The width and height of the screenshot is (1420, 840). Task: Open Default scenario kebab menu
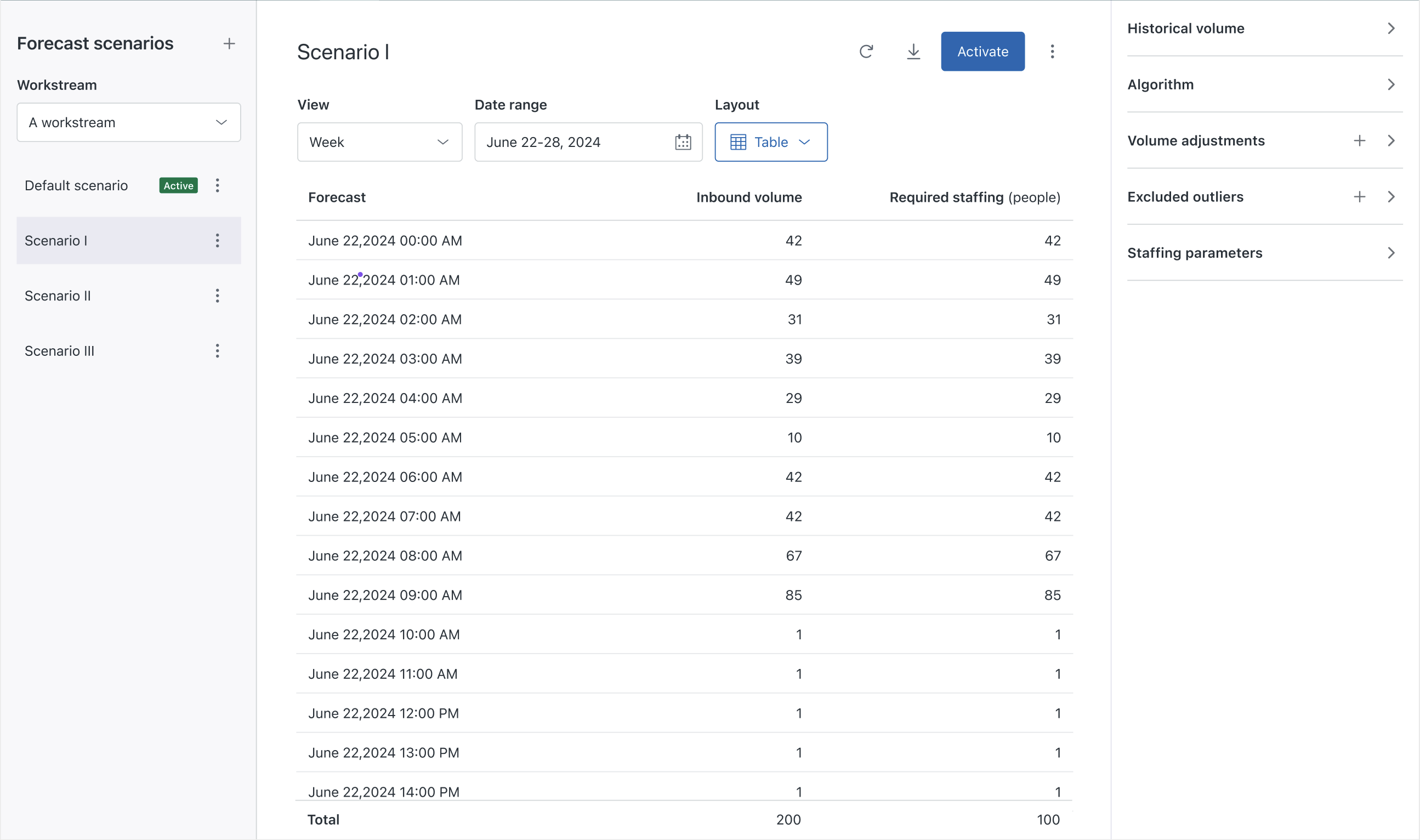(217, 186)
